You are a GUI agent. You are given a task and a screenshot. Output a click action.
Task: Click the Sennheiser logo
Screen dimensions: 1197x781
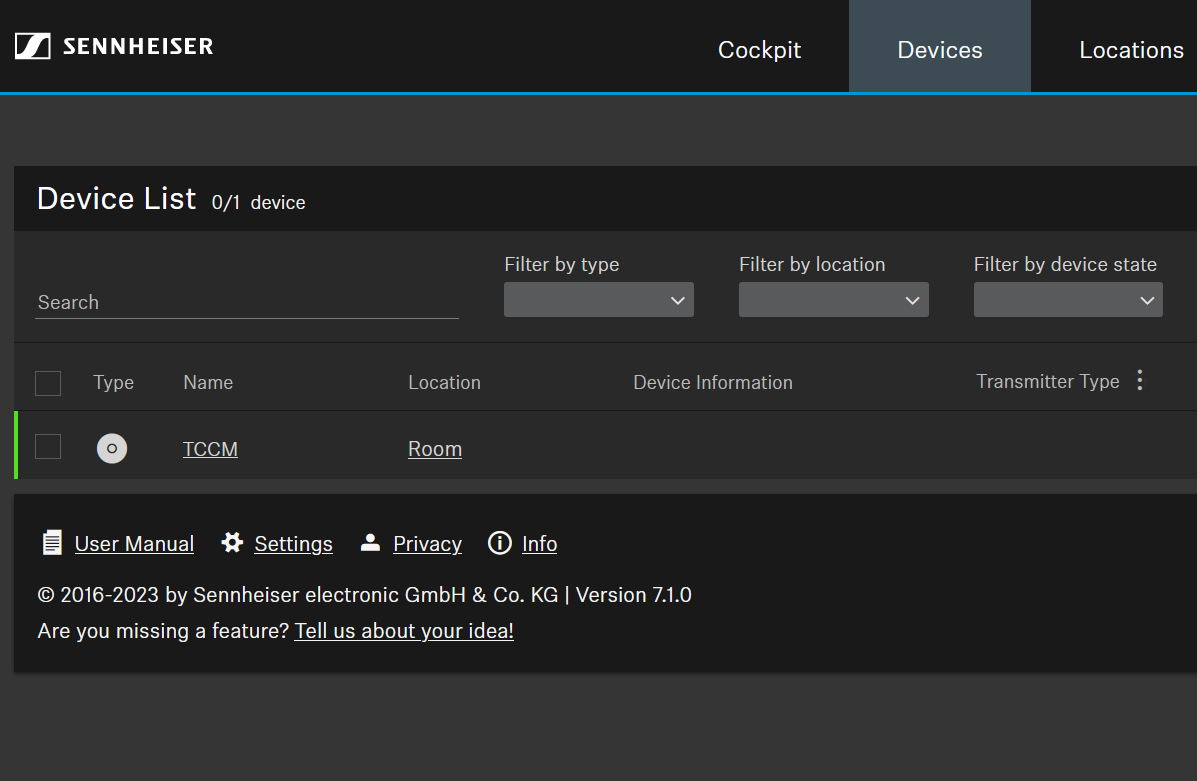coord(114,46)
